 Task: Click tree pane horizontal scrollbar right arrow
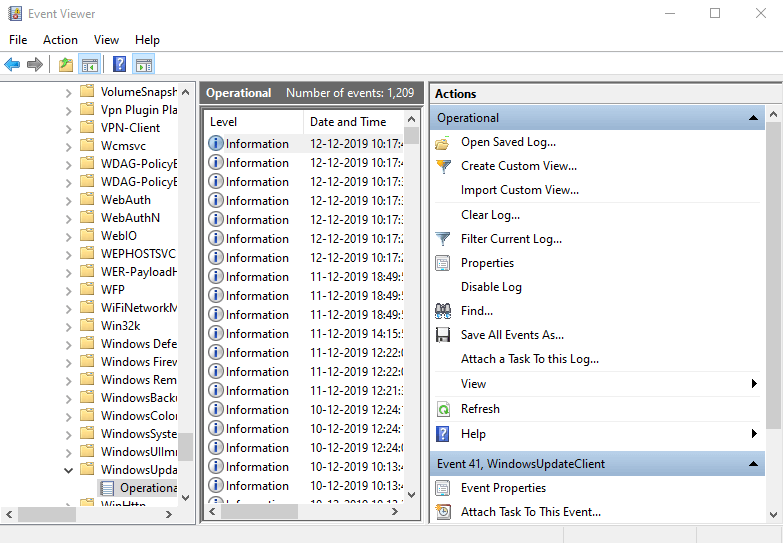click(x=169, y=514)
